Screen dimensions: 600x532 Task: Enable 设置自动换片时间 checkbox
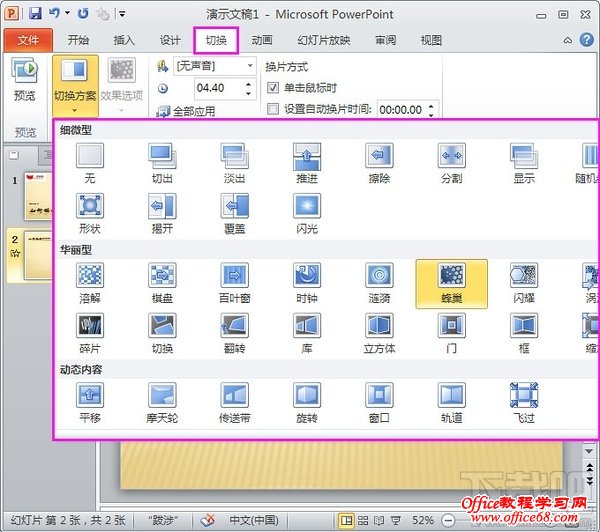click(272, 109)
